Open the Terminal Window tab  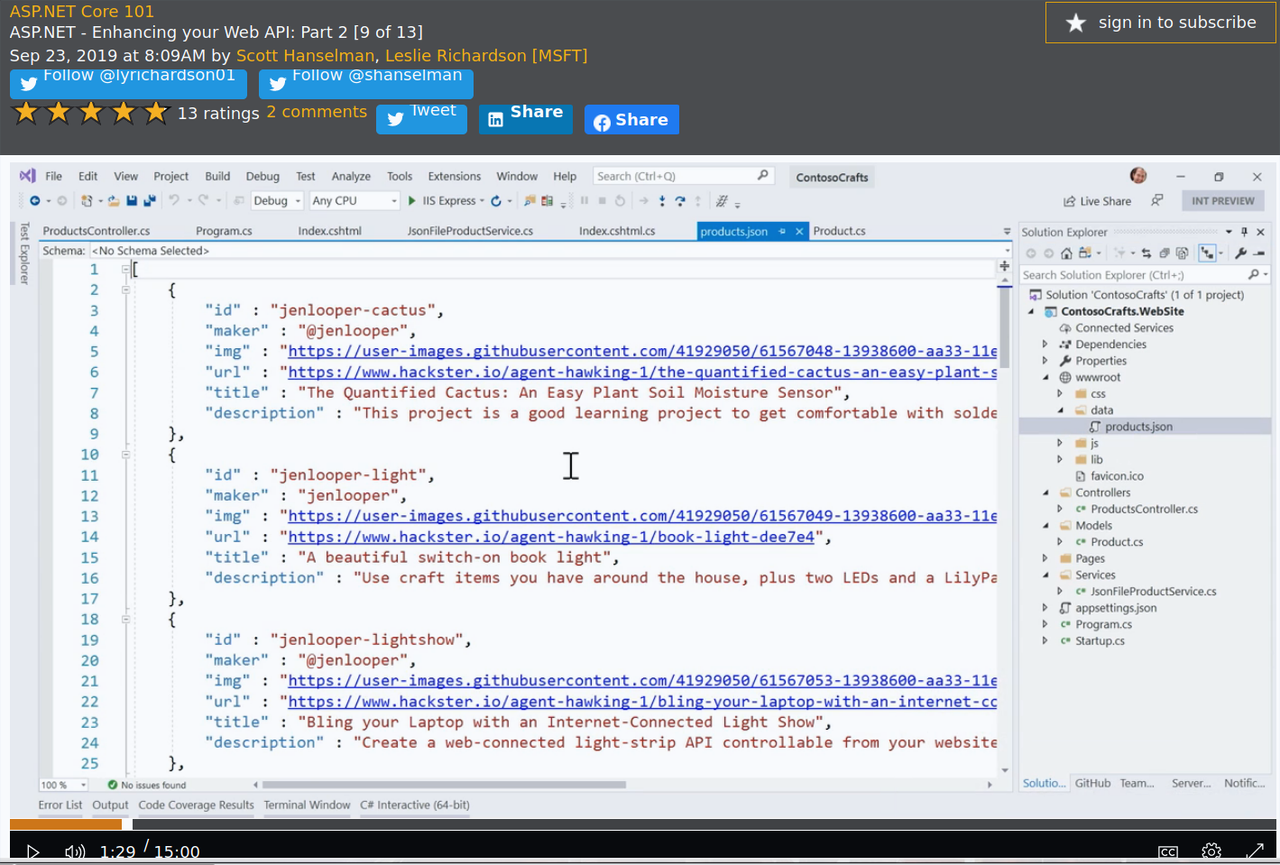[x=307, y=805]
